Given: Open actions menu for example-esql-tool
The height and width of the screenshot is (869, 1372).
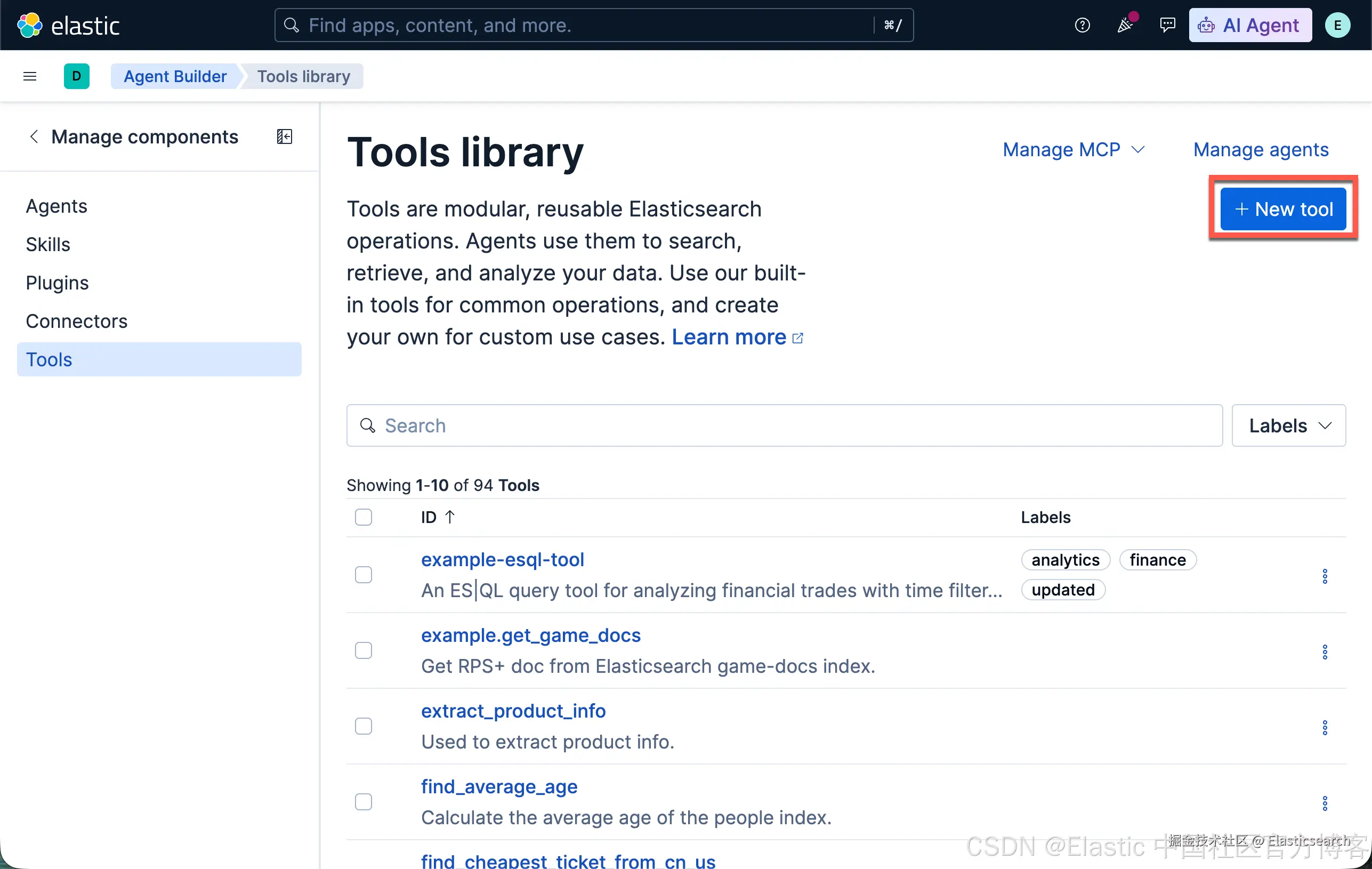Looking at the screenshot, I should tap(1325, 576).
